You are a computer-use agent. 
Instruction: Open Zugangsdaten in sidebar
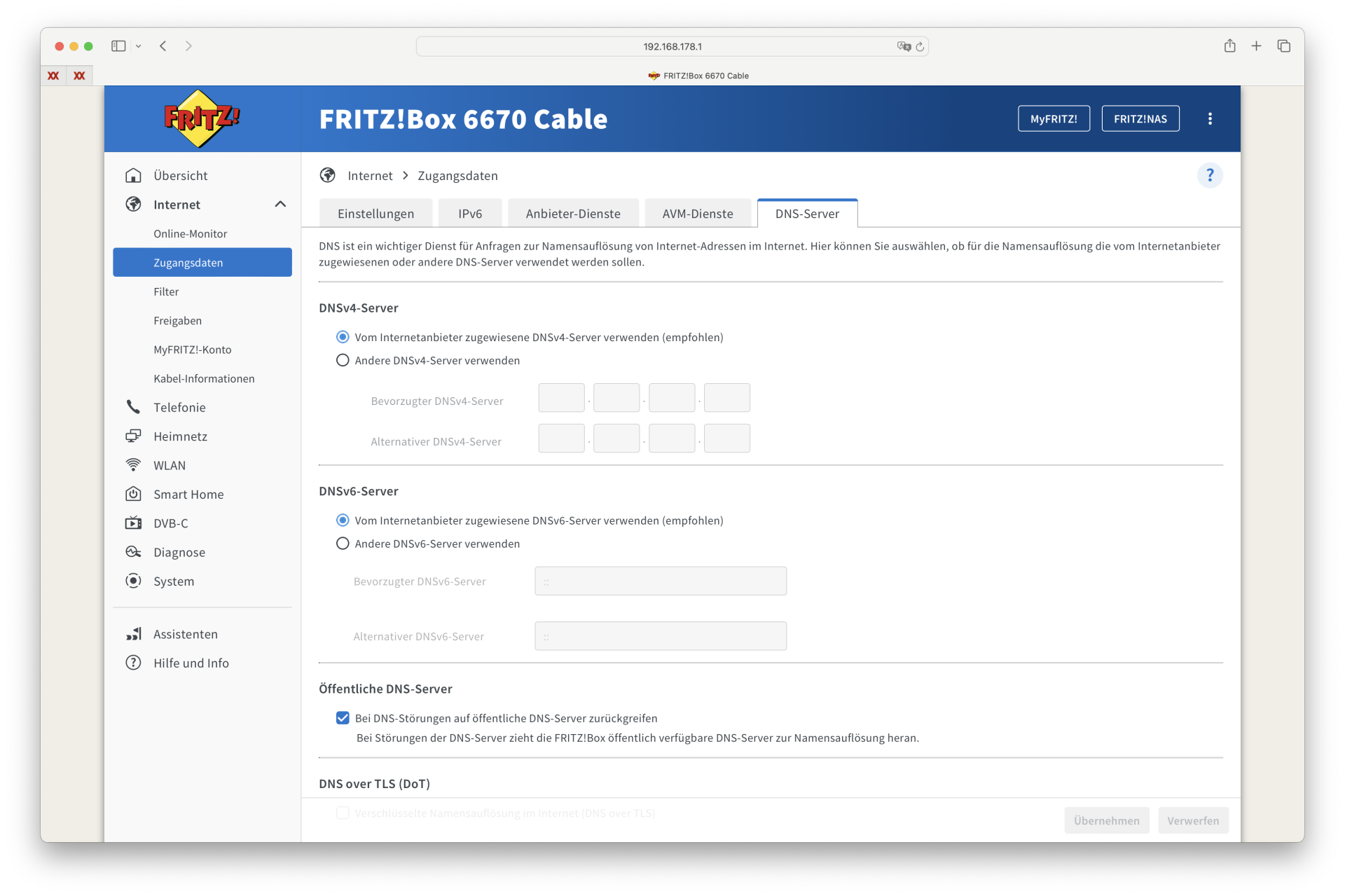click(x=202, y=263)
